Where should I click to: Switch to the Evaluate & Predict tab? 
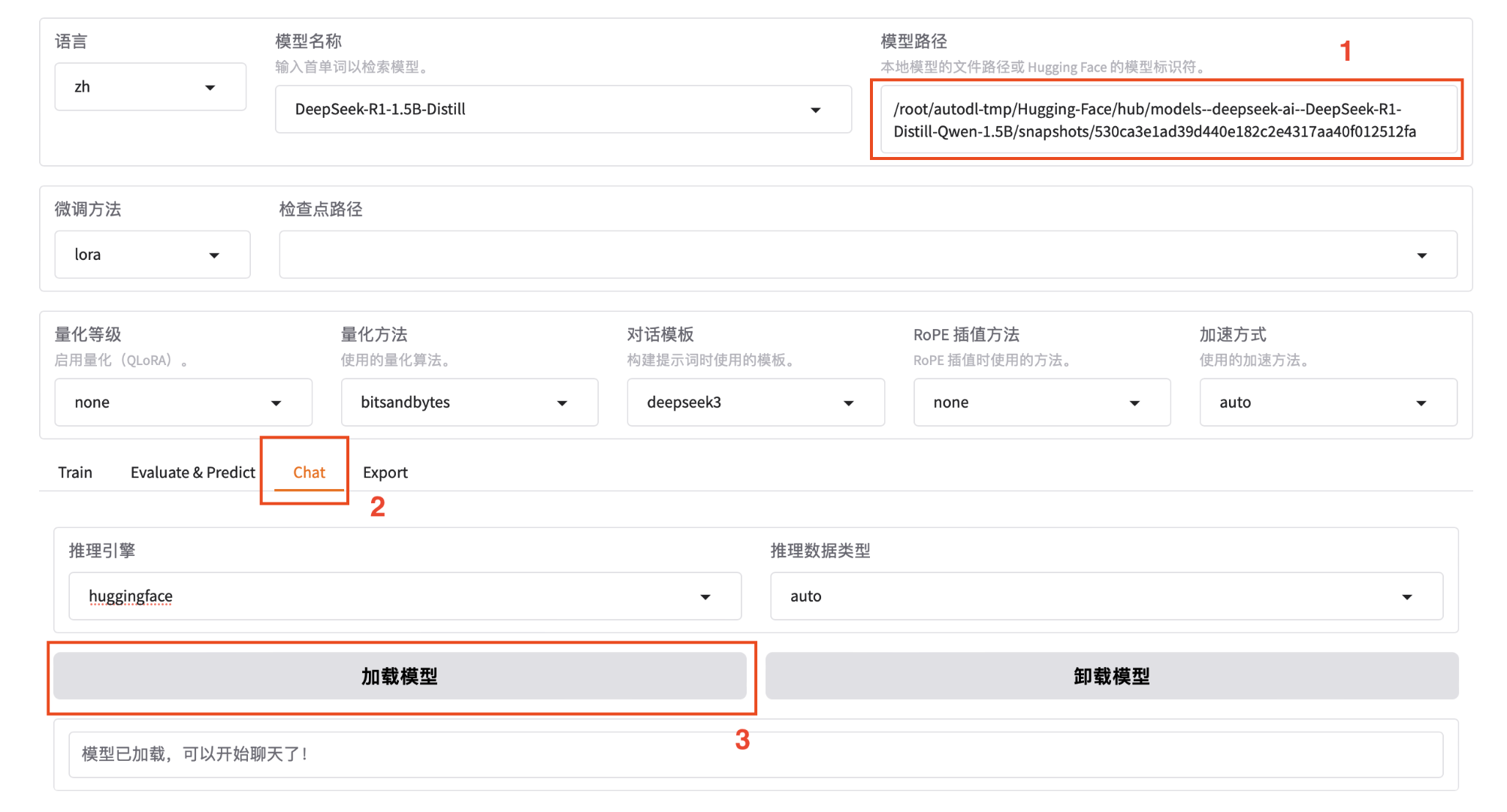click(192, 472)
